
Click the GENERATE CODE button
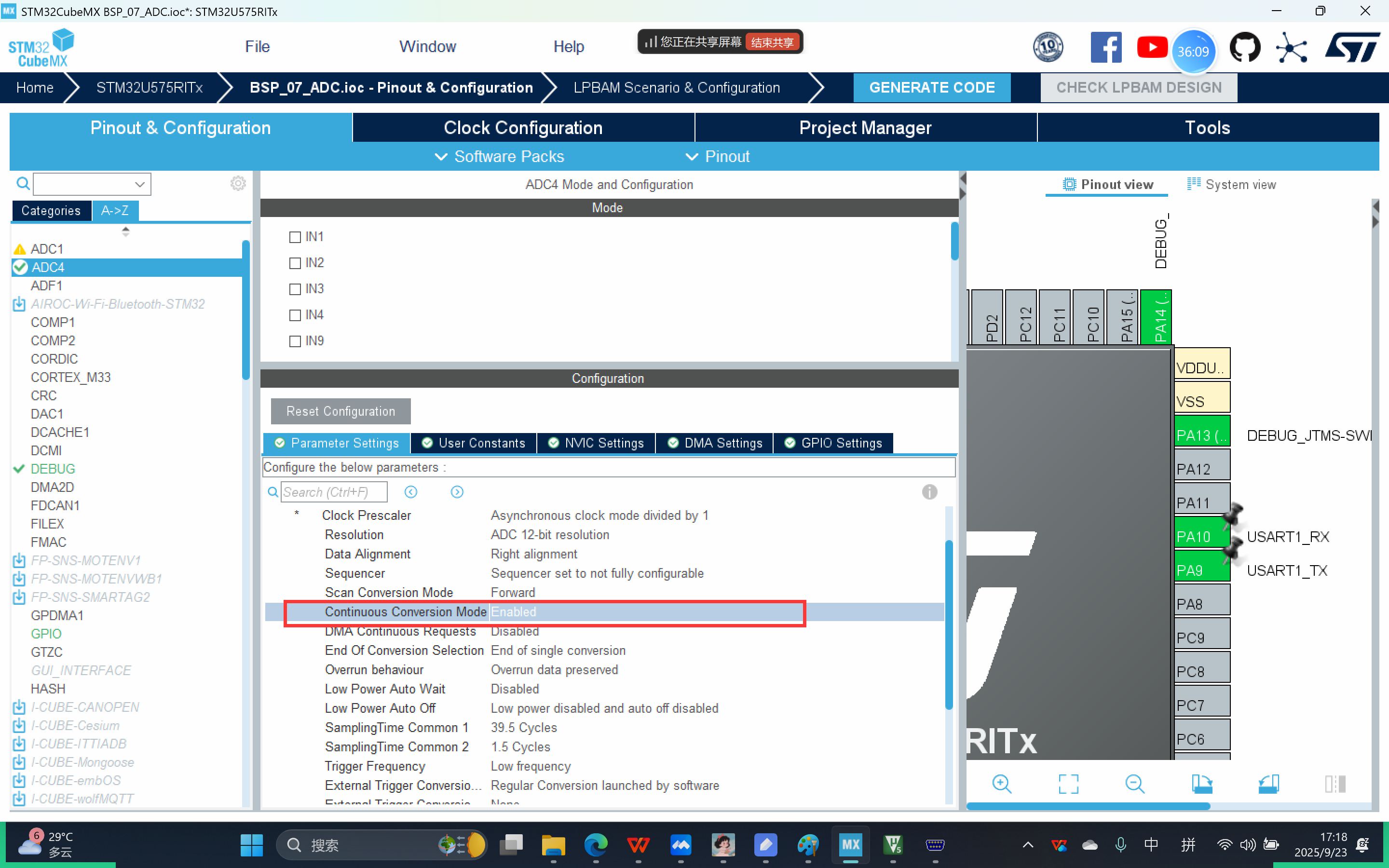(932, 88)
